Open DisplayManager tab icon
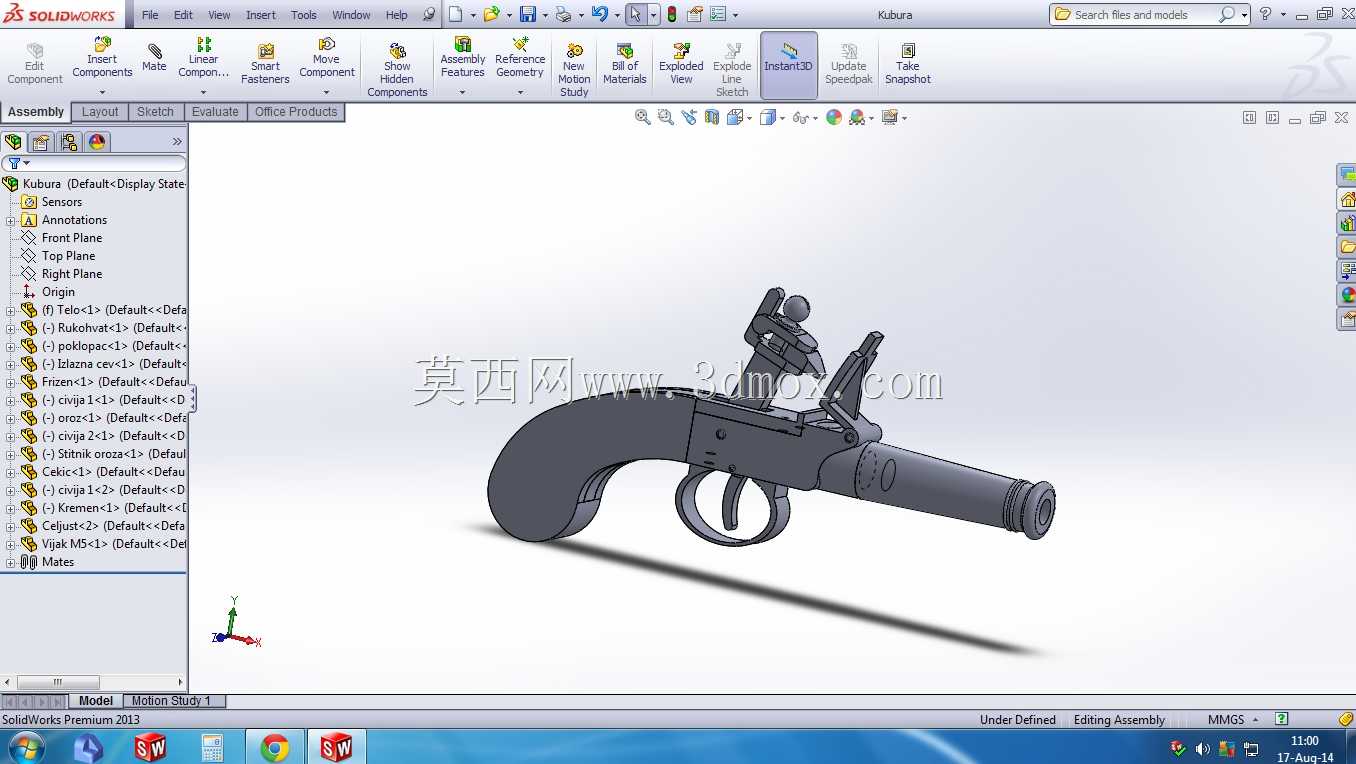 click(97, 142)
